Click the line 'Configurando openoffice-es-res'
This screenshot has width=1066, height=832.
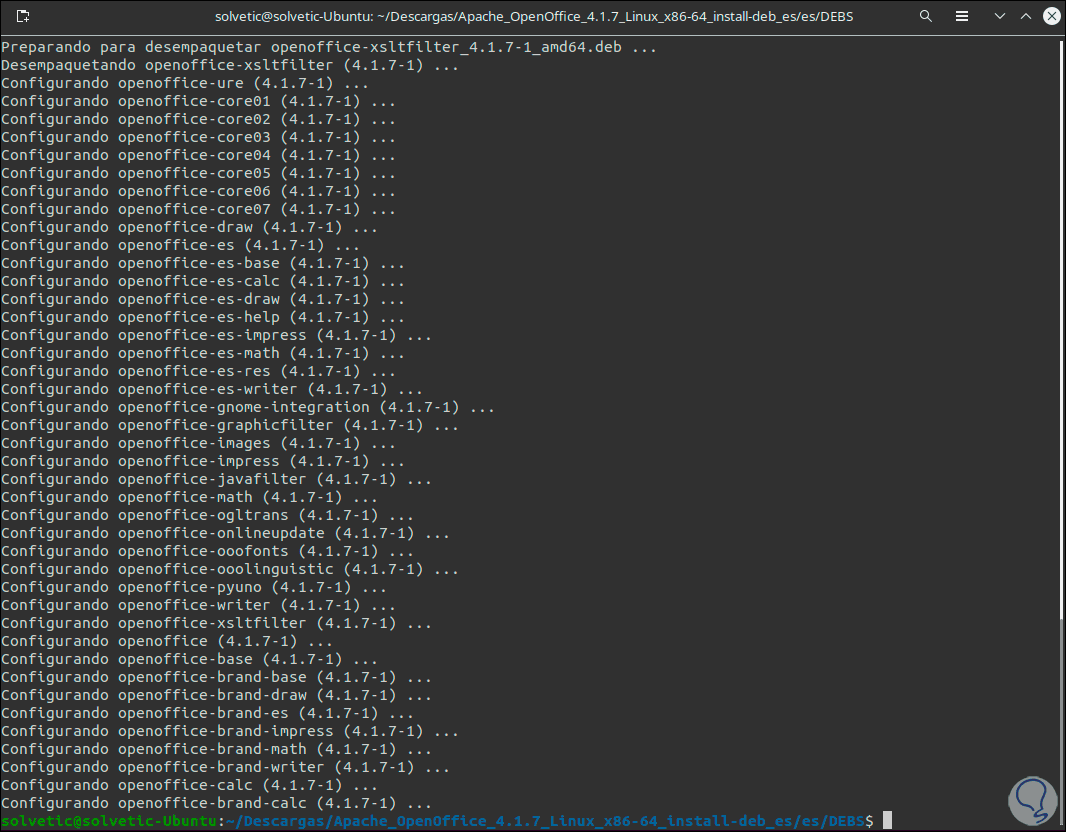(x=199, y=371)
